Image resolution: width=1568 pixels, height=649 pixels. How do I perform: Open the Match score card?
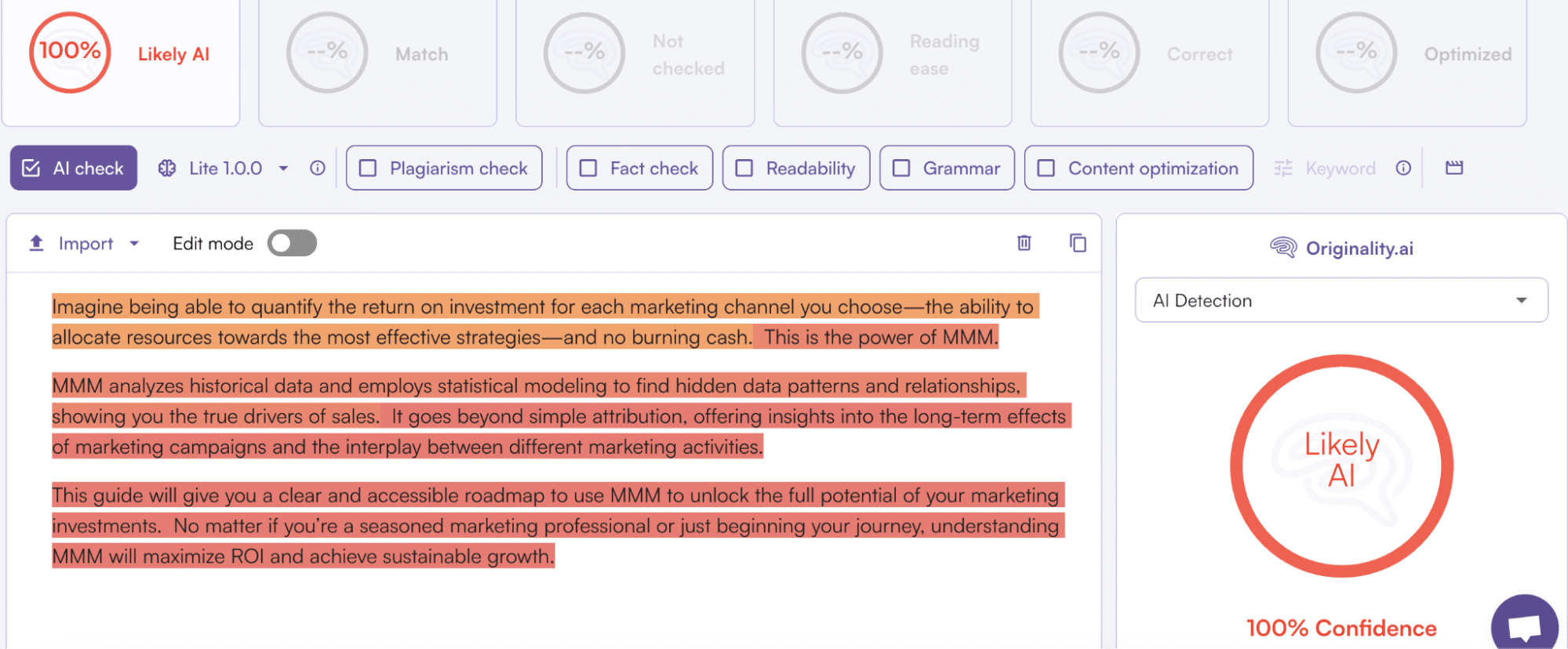pyautogui.click(x=377, y=61)
